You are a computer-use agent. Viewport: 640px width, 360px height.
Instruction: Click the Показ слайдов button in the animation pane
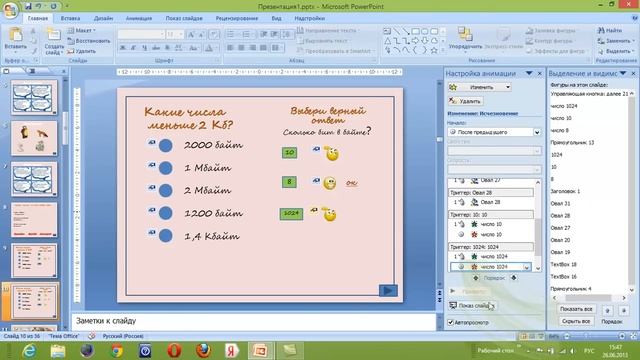point(472,305)
